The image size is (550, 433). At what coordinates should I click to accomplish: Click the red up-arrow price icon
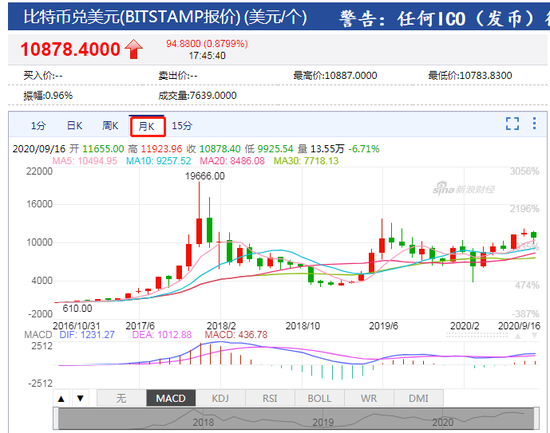(x=134, y=49)
